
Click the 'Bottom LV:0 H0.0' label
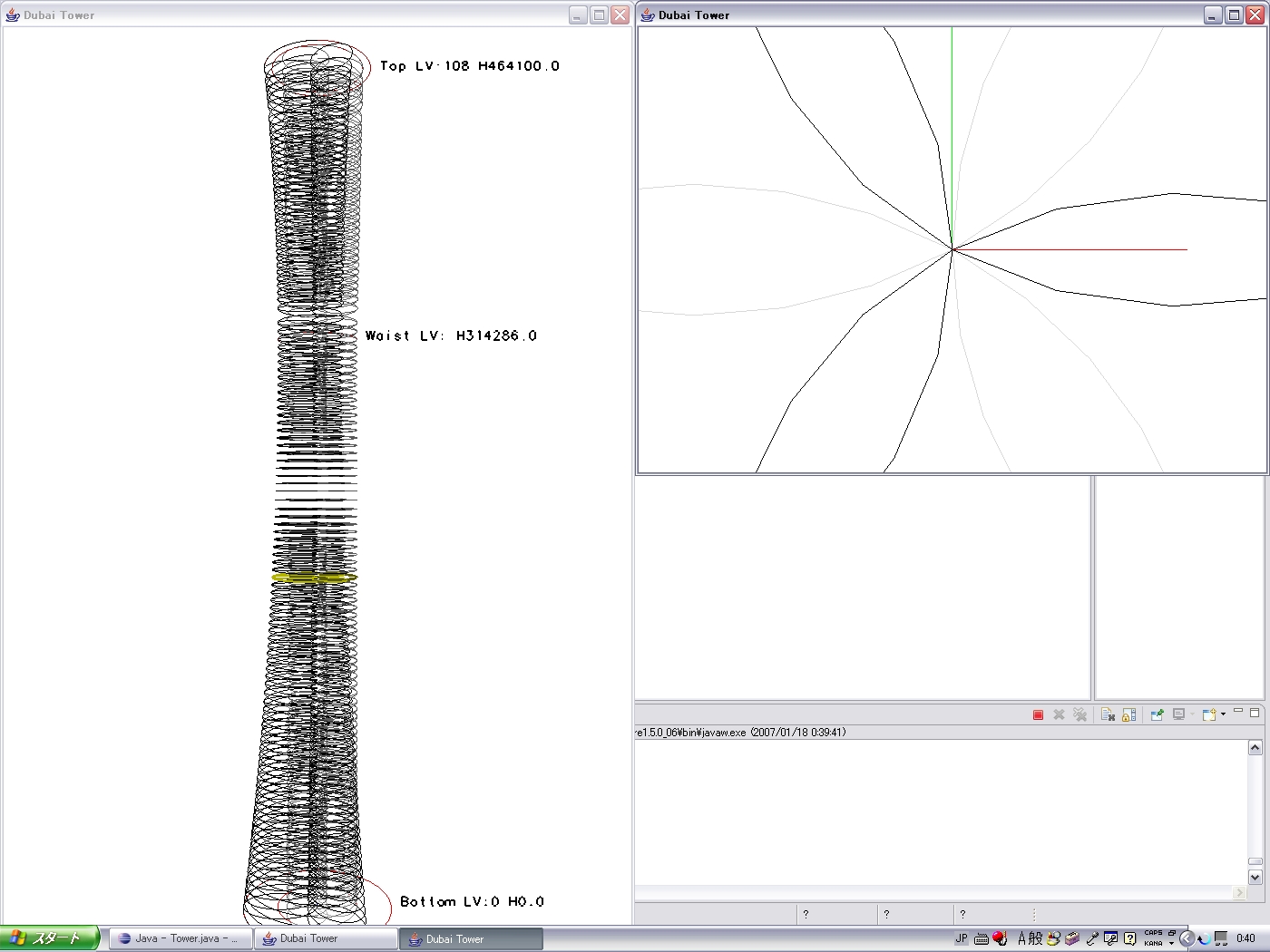[472, 901]
